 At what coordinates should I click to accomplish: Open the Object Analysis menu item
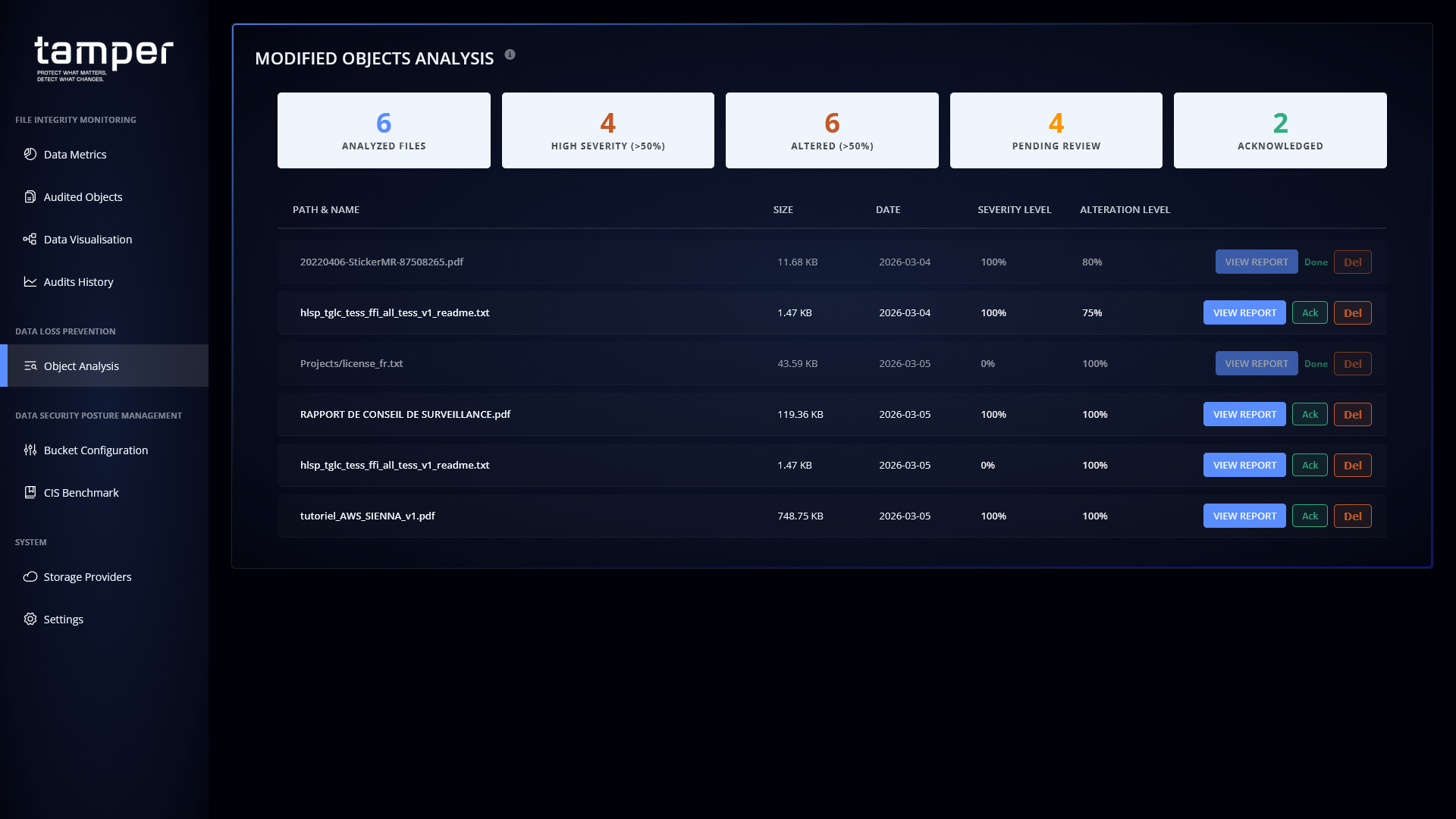[81, 366]
